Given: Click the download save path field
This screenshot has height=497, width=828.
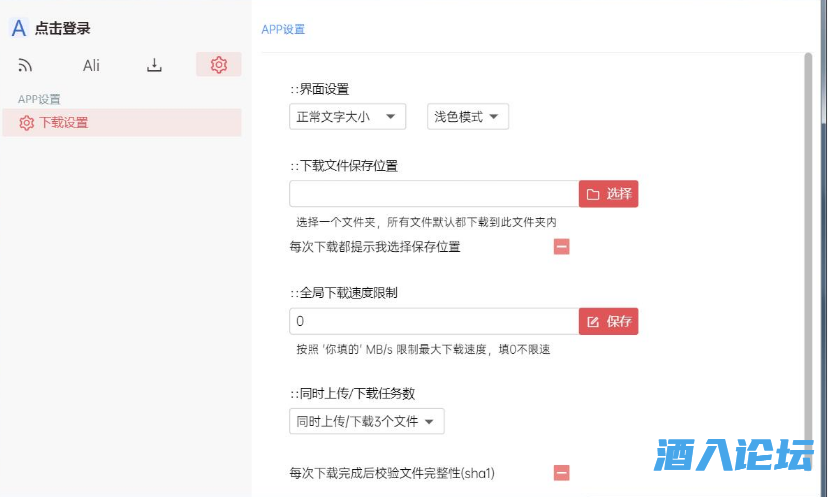Looking at the screenshot, I should coord(433,194).
